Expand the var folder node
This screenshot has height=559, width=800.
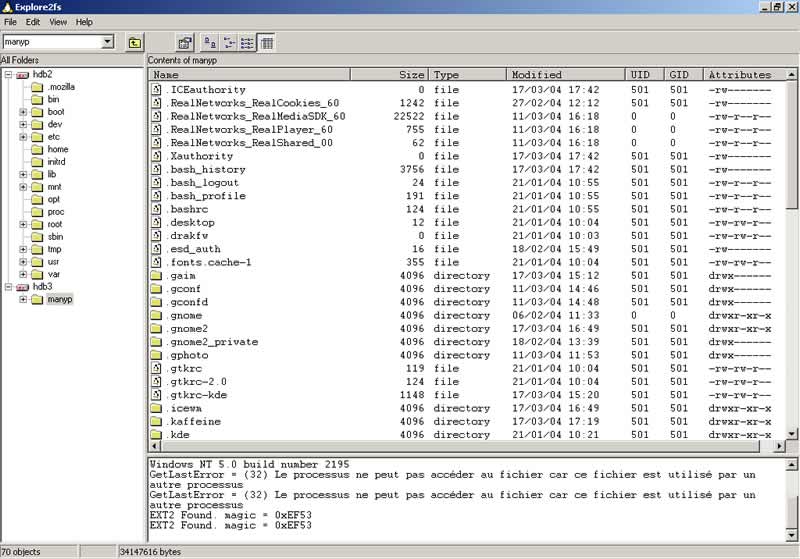[23, 274]
